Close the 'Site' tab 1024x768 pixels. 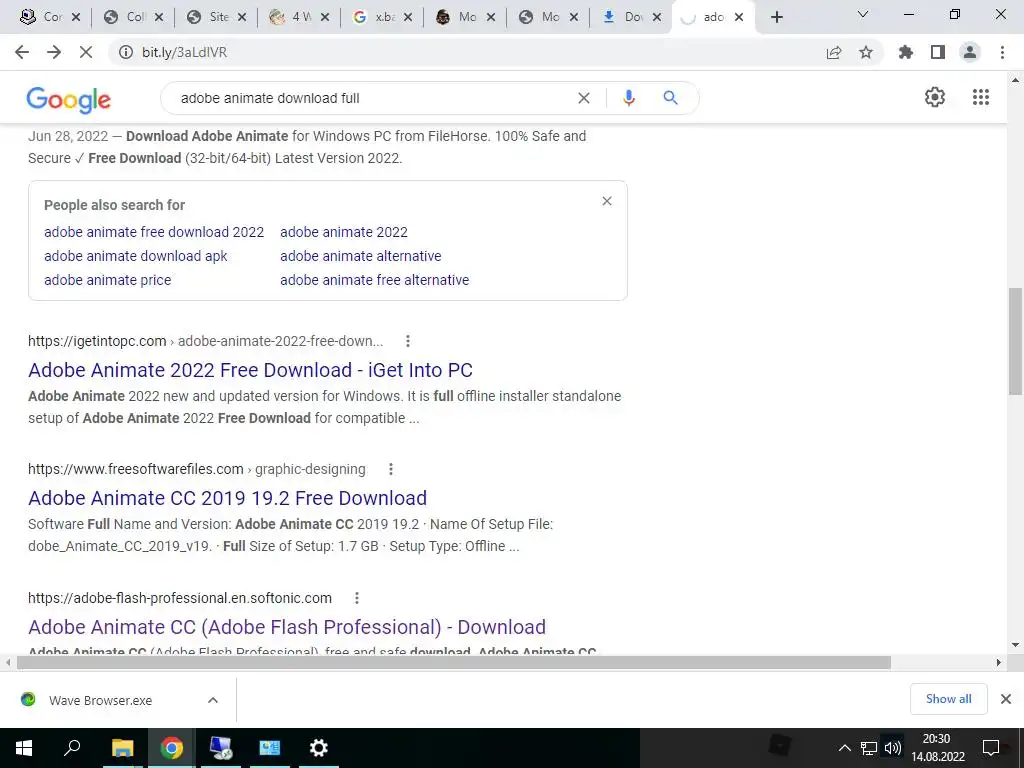(242, 17)
